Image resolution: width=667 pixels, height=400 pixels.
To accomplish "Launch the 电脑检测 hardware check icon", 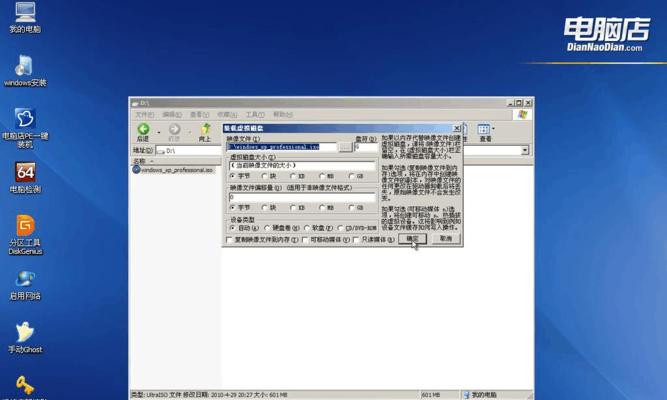I will pyautogui.click(x=22, y=173).
